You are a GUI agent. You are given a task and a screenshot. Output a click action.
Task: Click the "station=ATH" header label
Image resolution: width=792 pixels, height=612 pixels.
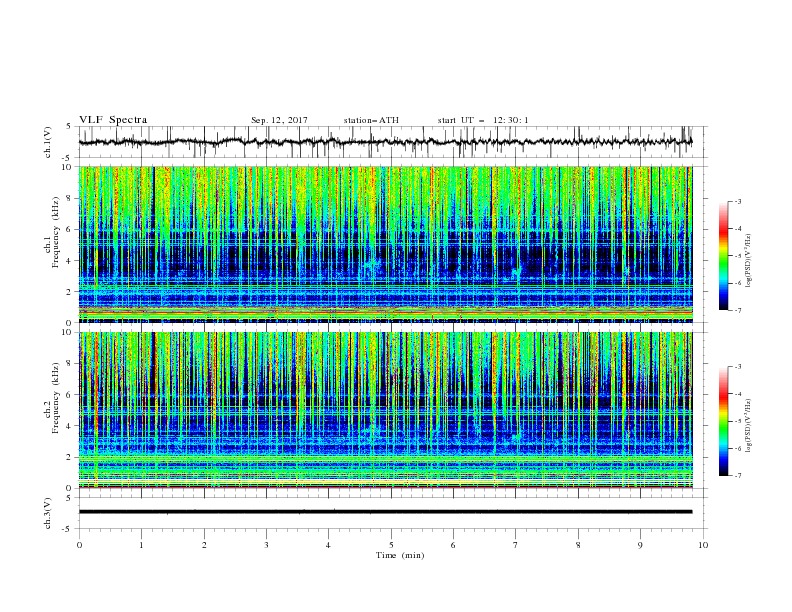point(371,121)
